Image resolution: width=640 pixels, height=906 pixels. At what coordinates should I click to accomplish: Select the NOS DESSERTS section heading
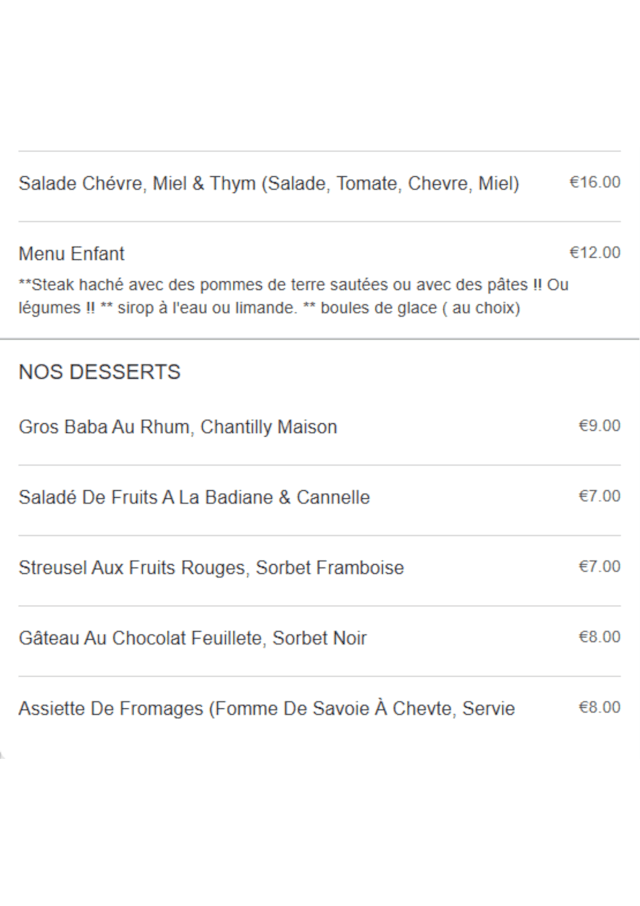point(100,372)
